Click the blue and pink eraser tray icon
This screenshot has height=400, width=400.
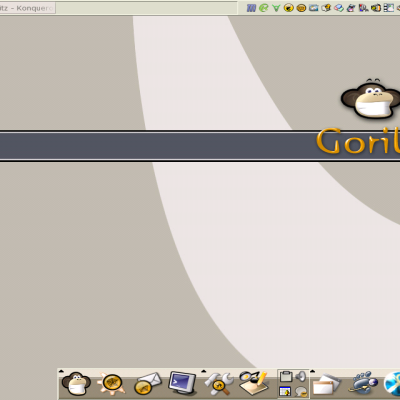339,8
